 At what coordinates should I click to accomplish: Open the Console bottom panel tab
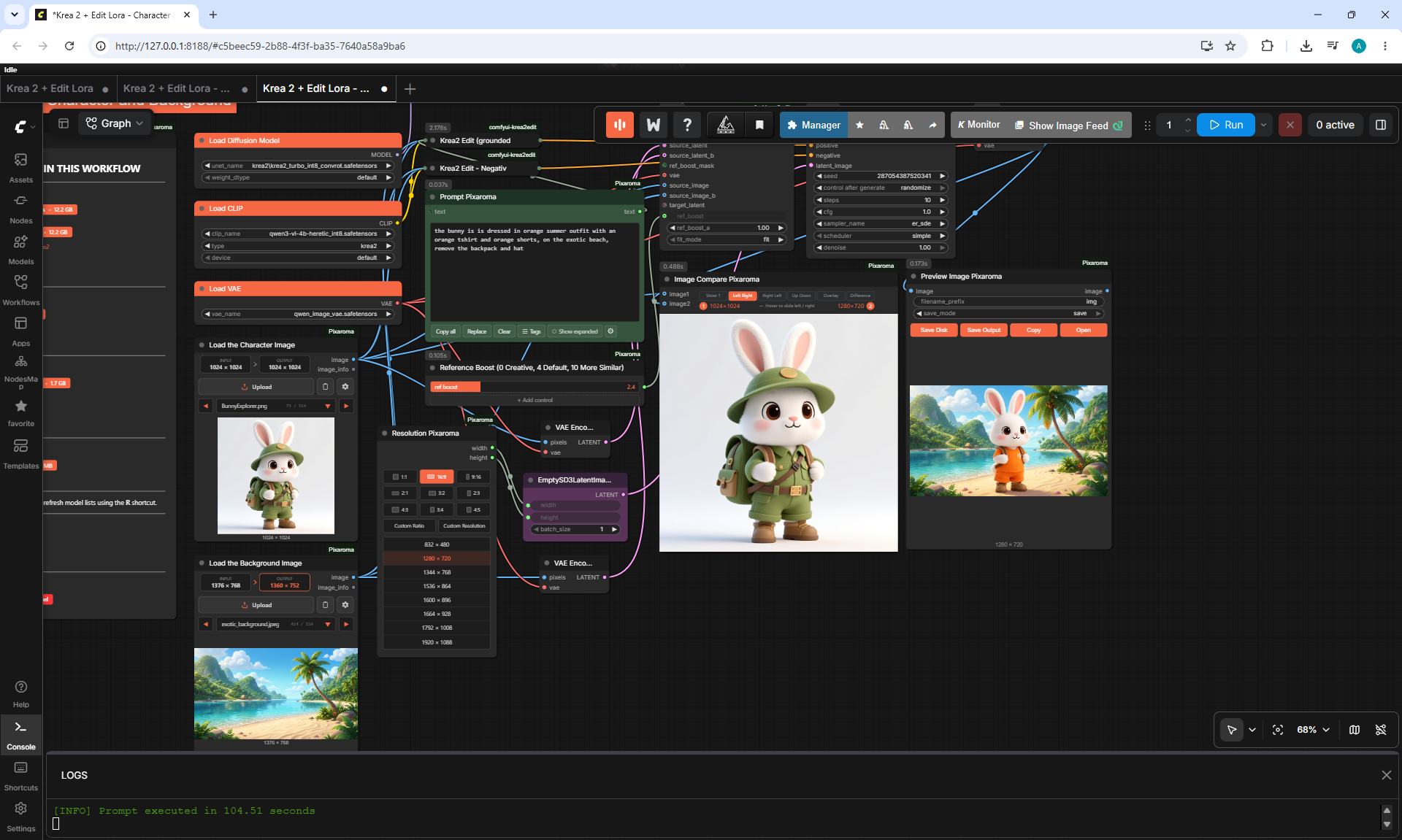[20, 735]
